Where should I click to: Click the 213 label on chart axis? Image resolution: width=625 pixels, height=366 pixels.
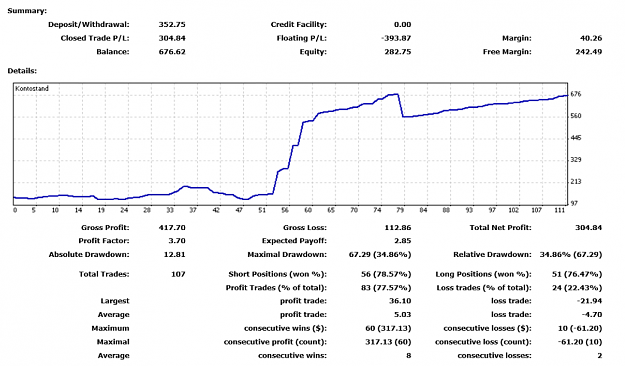pyautogui.click(x=576, y=182)
